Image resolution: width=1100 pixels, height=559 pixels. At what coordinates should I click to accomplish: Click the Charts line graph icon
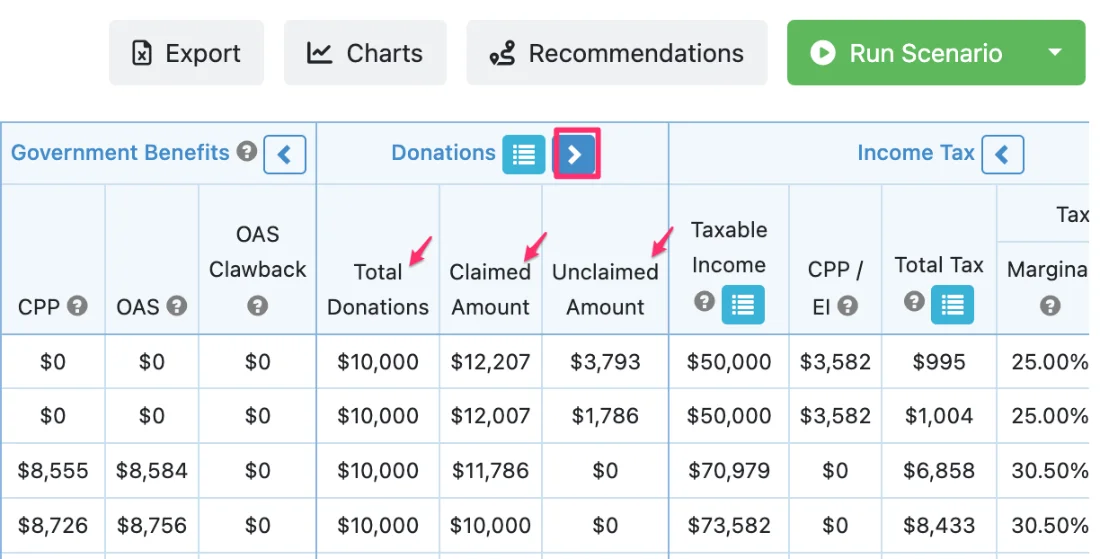(x=319, y=53)
